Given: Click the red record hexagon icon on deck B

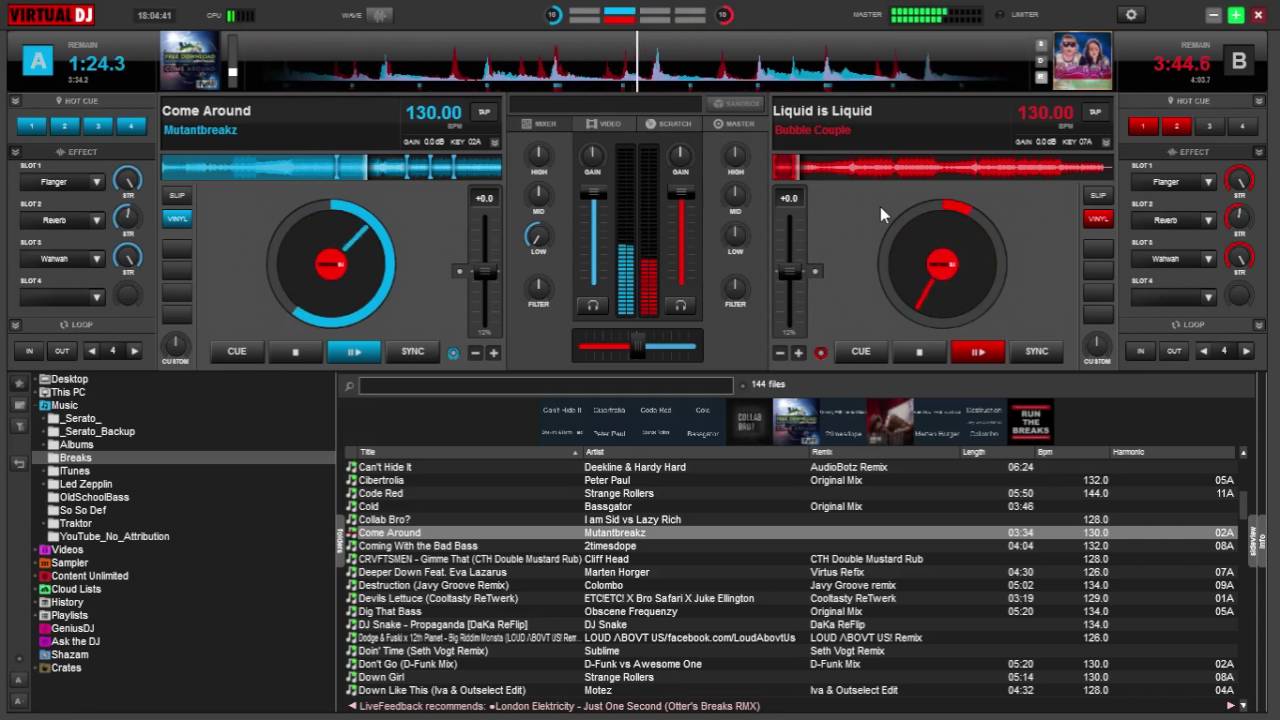Looking at the screenshot, I should pos(820,353).
